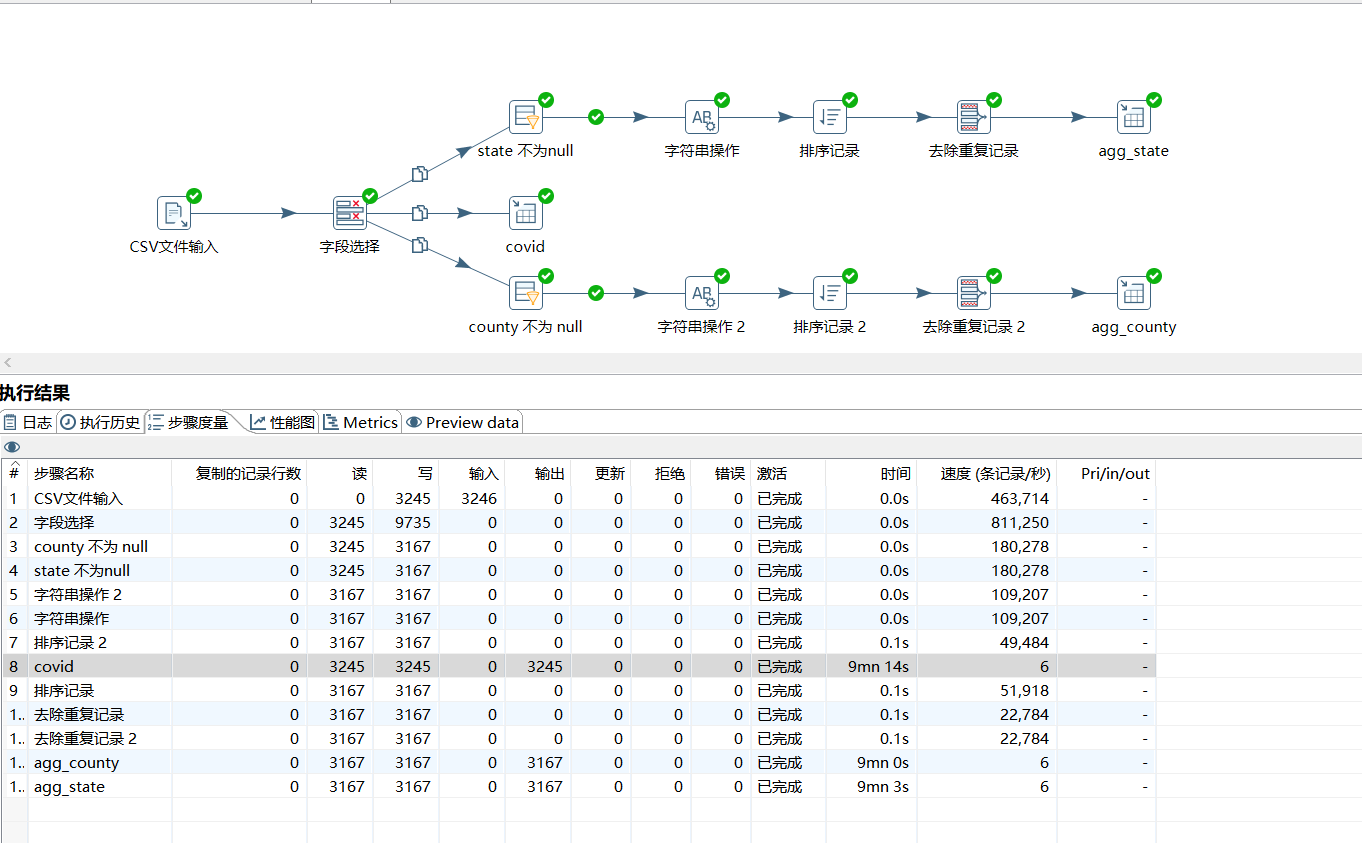Click the 排序记录 2 row in the table
This screenshot has height=843, width=1362.
[x=578, y=642]
